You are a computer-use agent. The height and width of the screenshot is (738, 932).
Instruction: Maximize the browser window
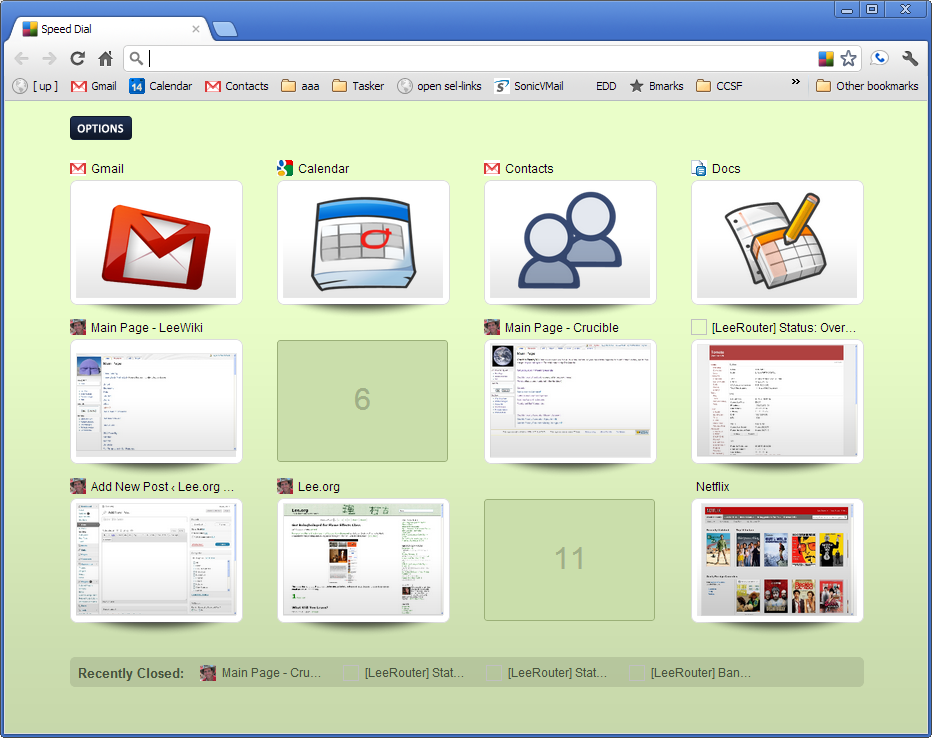pos(872,10)
